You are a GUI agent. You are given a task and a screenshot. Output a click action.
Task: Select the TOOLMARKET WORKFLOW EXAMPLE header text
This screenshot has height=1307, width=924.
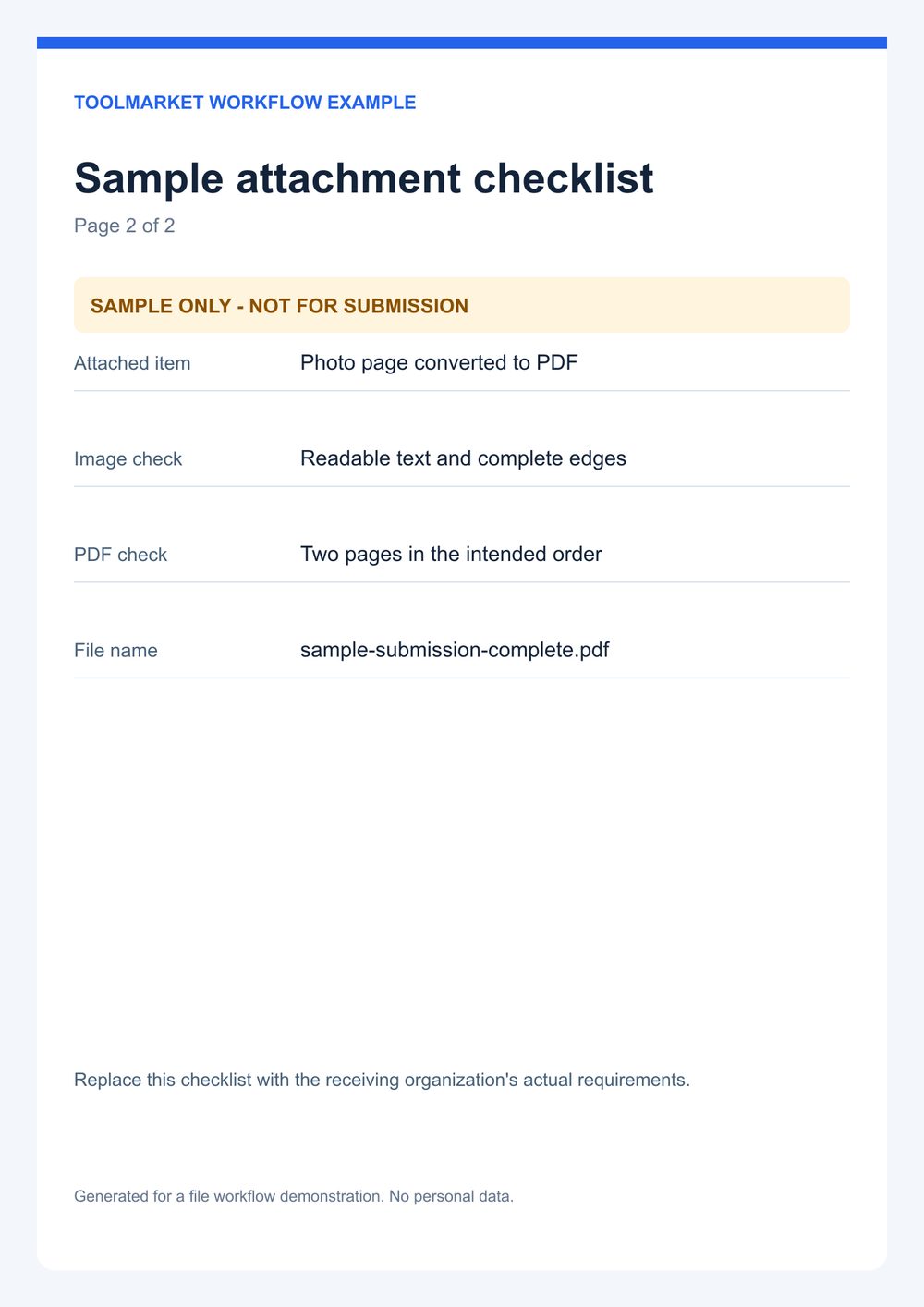point(245,103)
